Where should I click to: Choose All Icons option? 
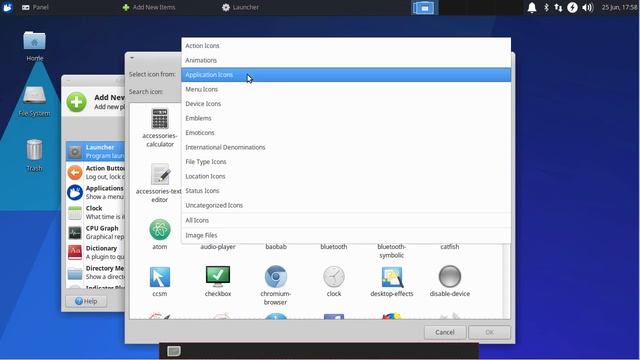click(x=346, y=220)
